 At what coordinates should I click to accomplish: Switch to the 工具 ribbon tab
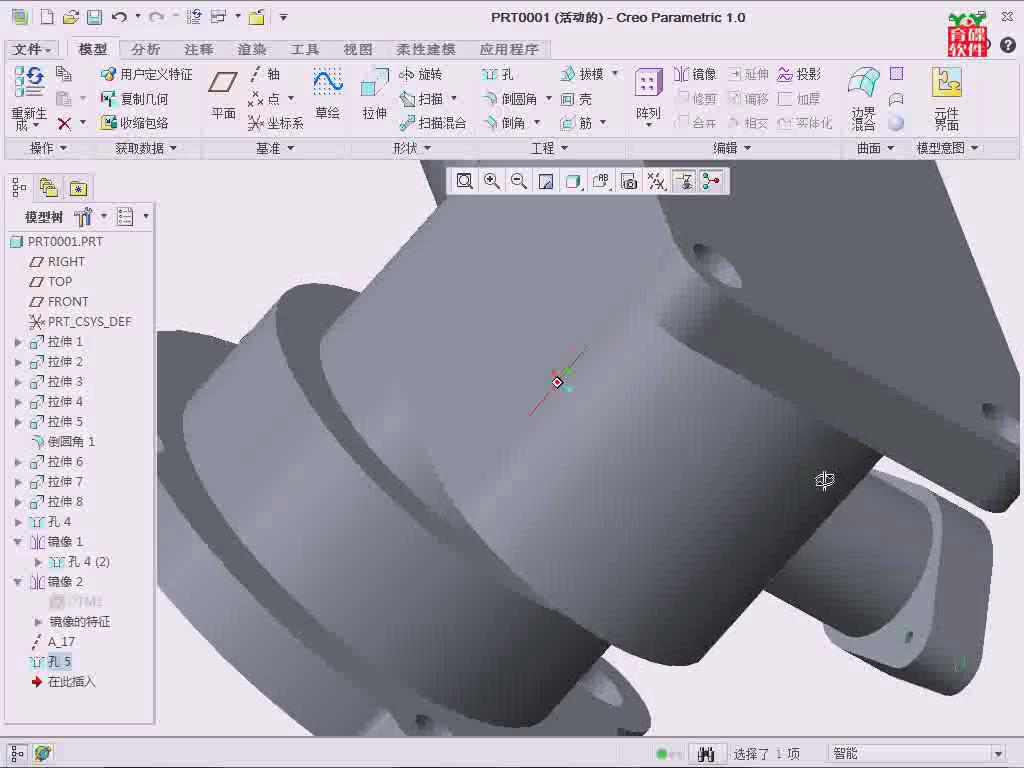[x=304, y=49]
